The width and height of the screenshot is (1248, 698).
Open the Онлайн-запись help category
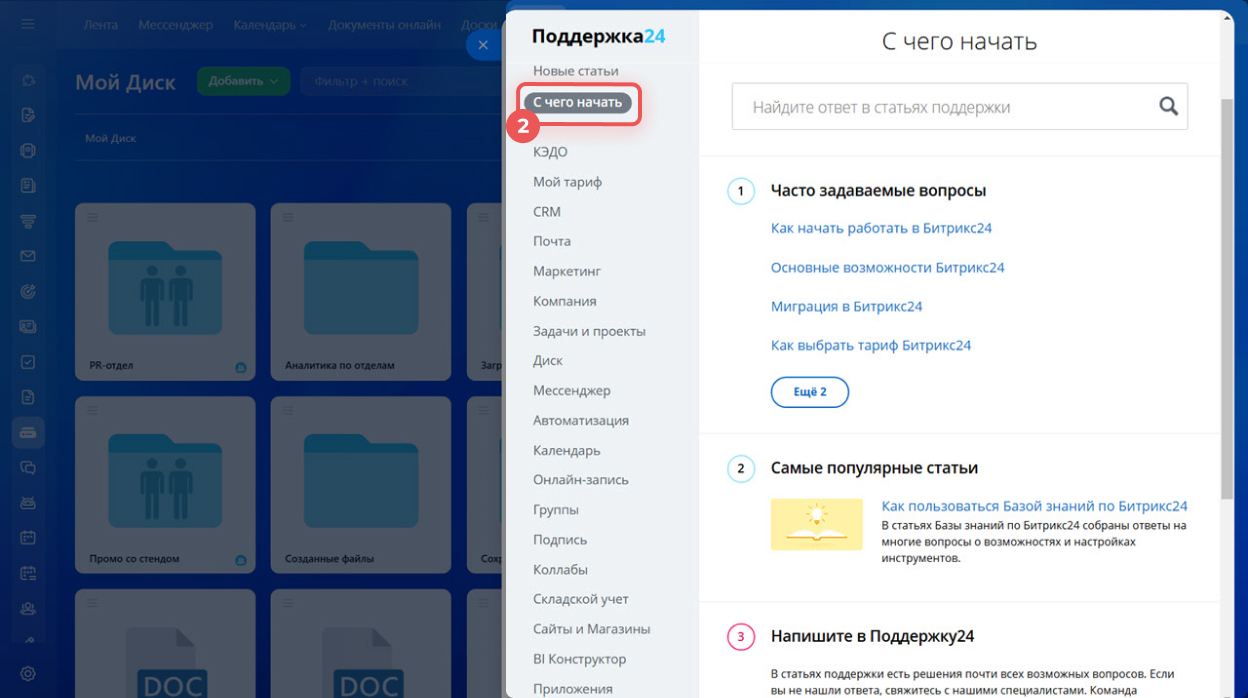pos(581,480)
